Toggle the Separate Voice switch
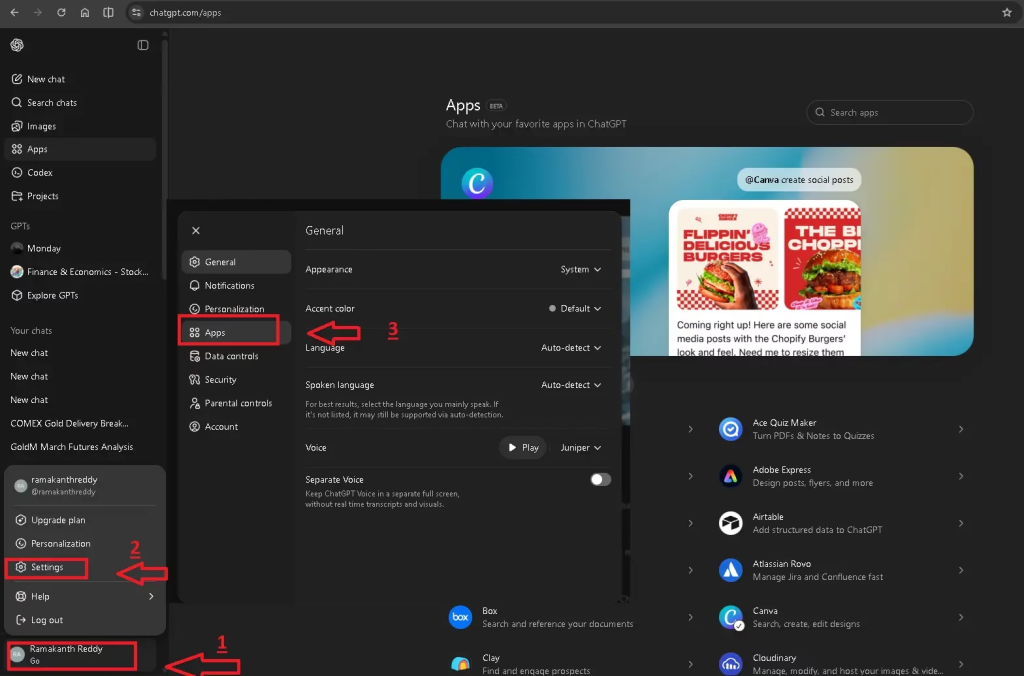 [600, 480]
